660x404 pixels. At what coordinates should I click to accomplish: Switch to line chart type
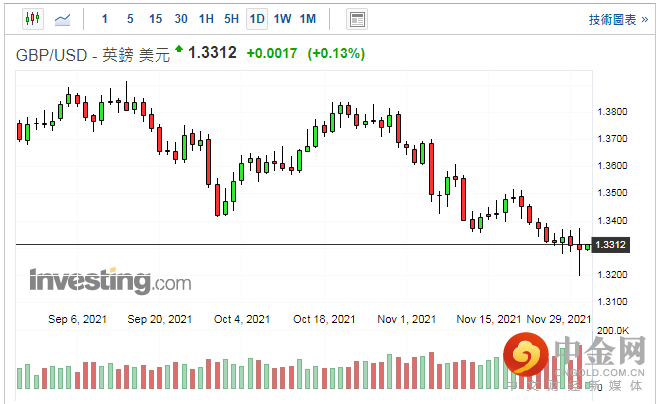[x=62, y=19]
